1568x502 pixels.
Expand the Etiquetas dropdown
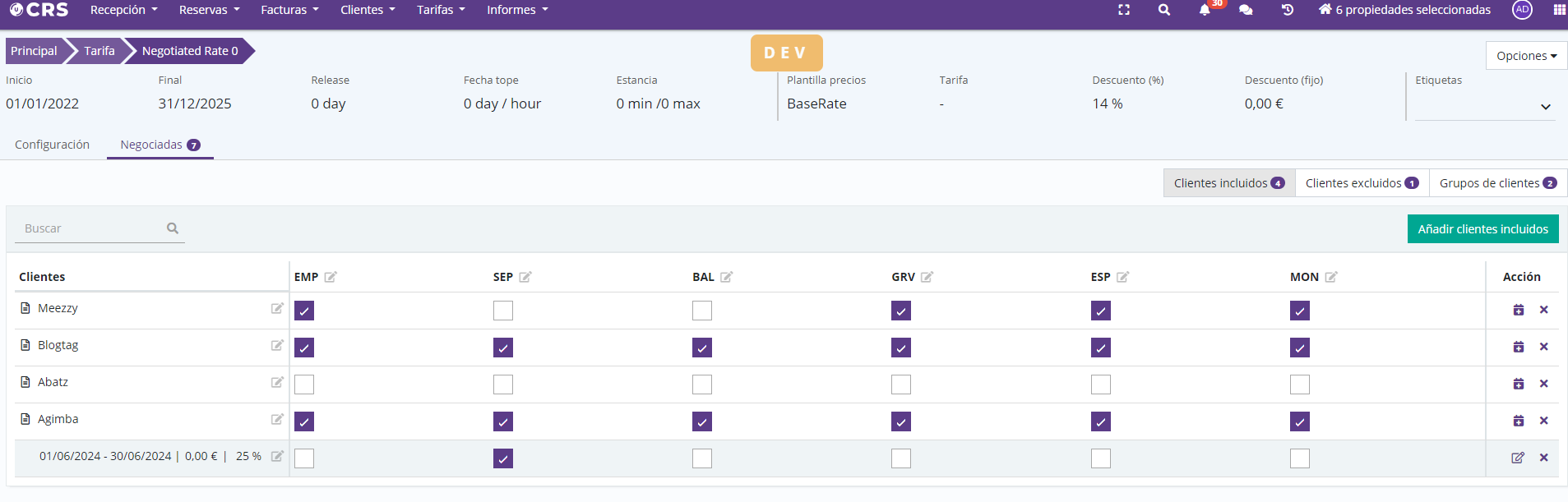point(1545,107)
